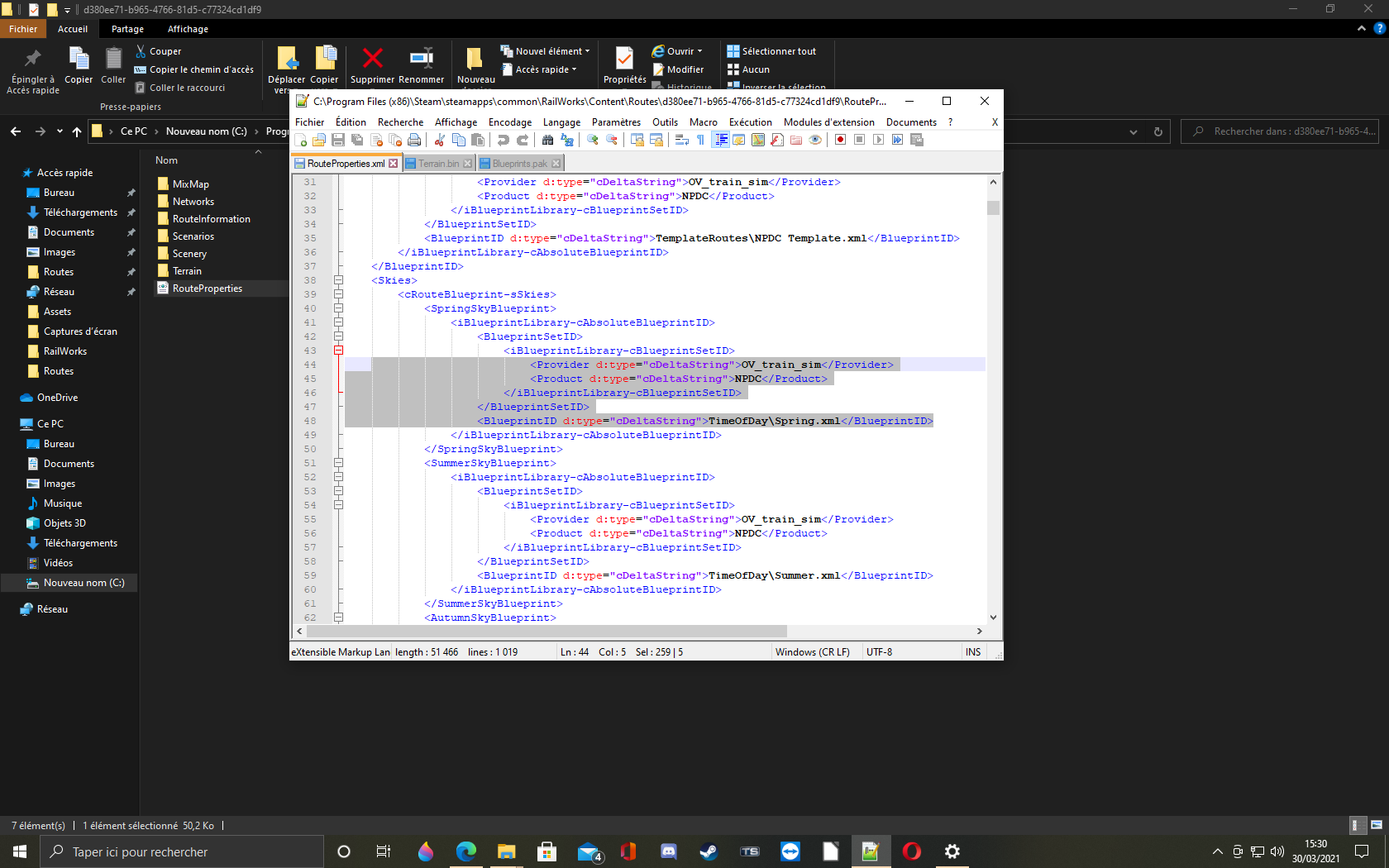Collapse the red fold marker on line 43
The width and height of the screenshot is (1389, 868).
[x=338, y=351]
